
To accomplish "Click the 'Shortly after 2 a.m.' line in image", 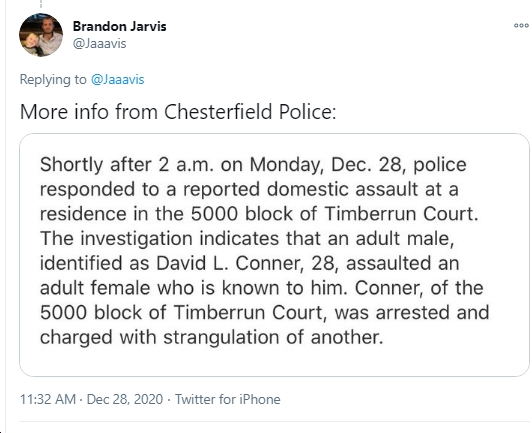I will click(x=253, y=165).
